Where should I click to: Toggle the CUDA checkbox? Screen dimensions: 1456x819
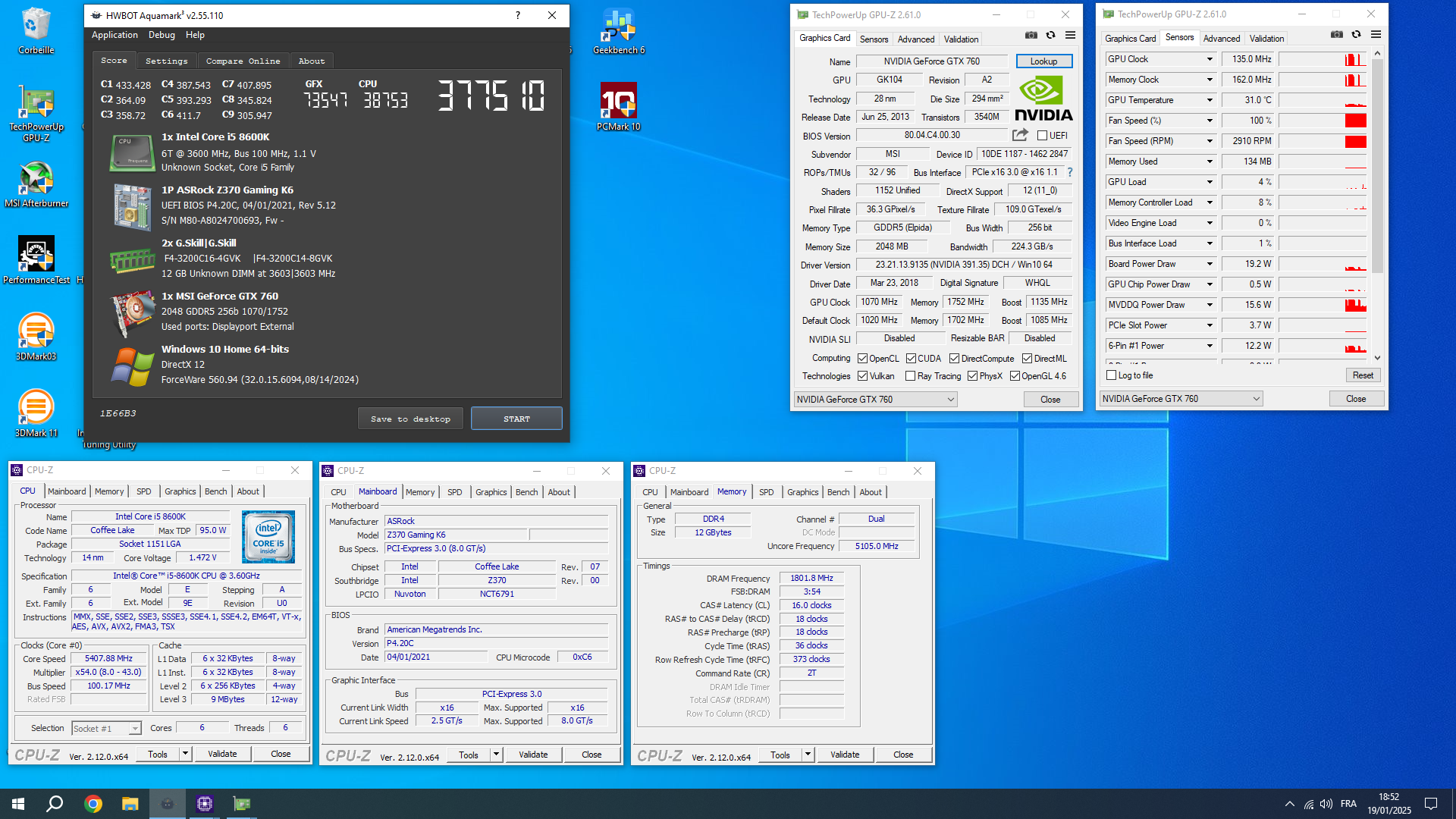[x=911, y=359]
